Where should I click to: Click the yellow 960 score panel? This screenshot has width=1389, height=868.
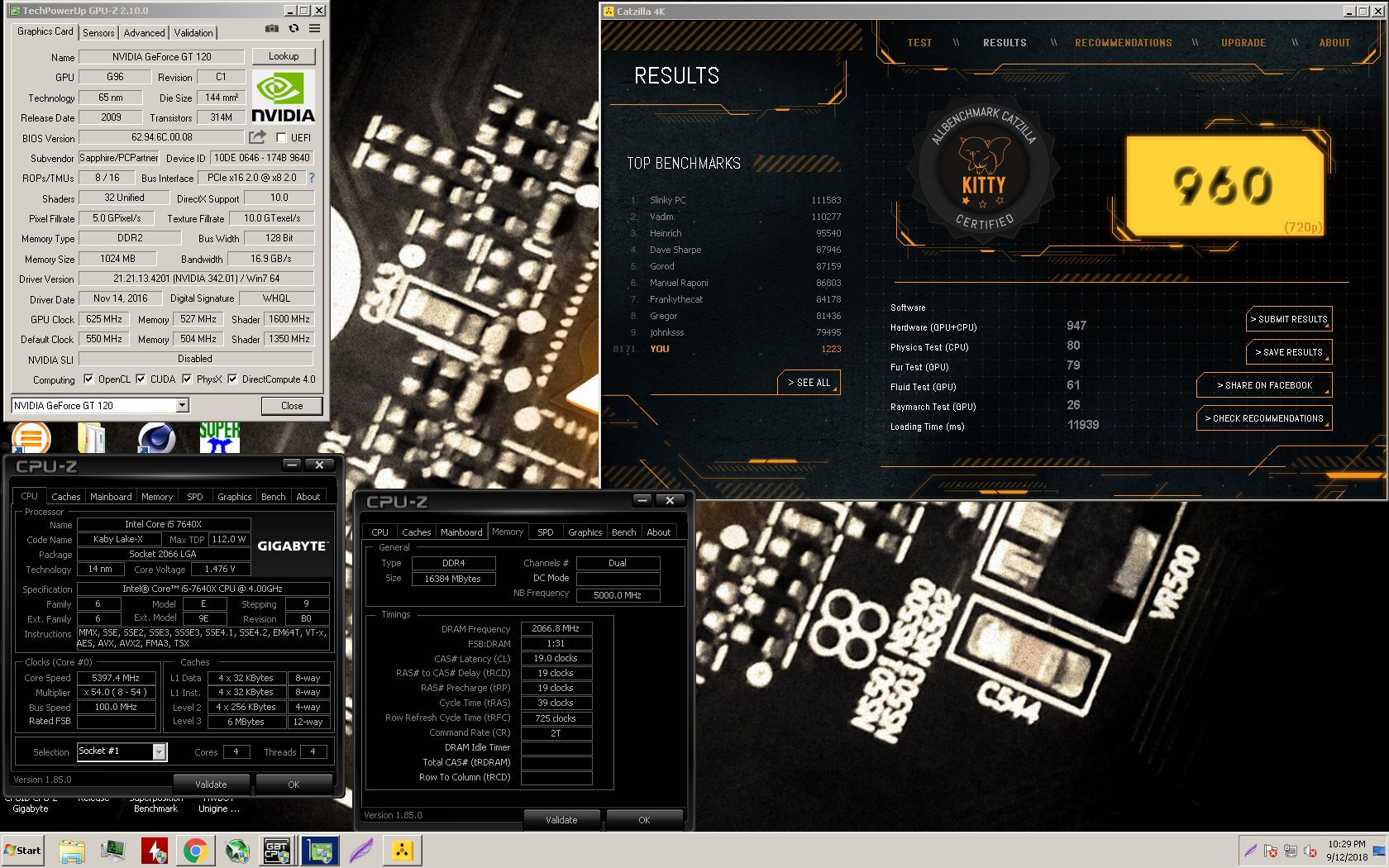(1224, 186)
